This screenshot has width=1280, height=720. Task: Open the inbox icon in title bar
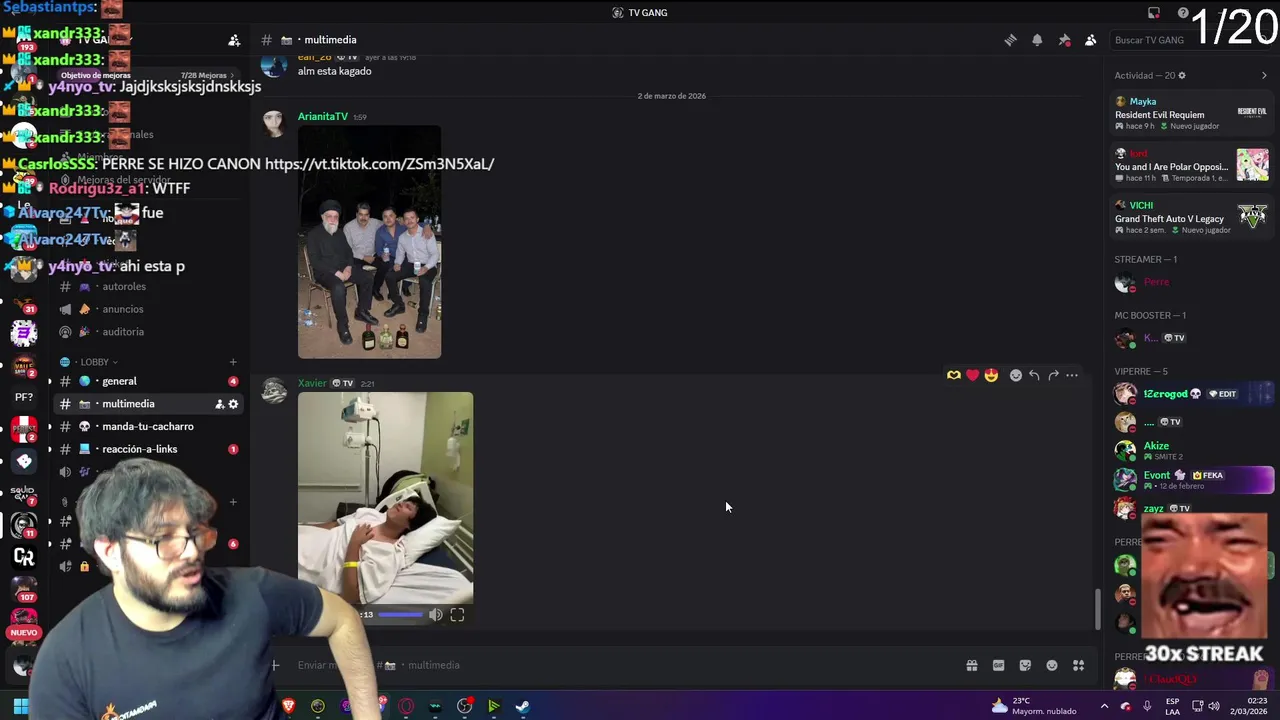pyautogui.click(x=1154, y=13)
